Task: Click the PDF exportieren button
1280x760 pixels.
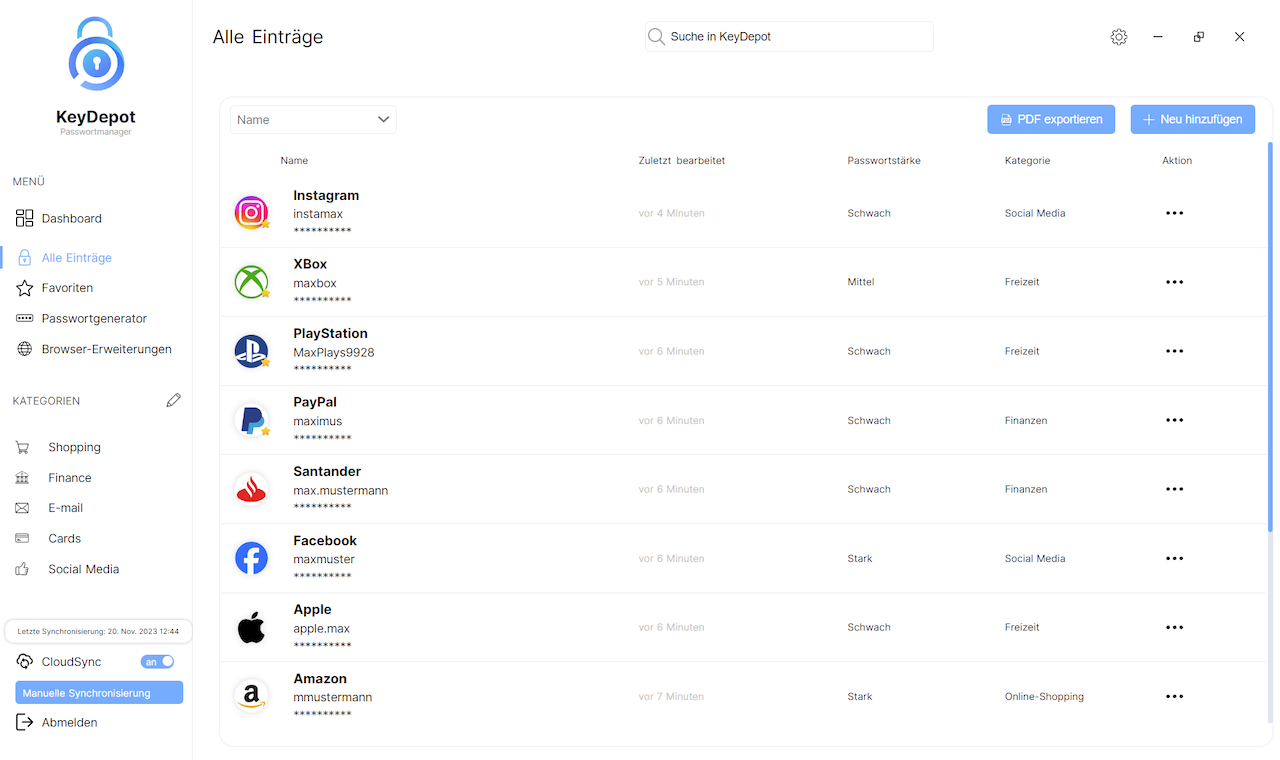Action: (1051, 119)
